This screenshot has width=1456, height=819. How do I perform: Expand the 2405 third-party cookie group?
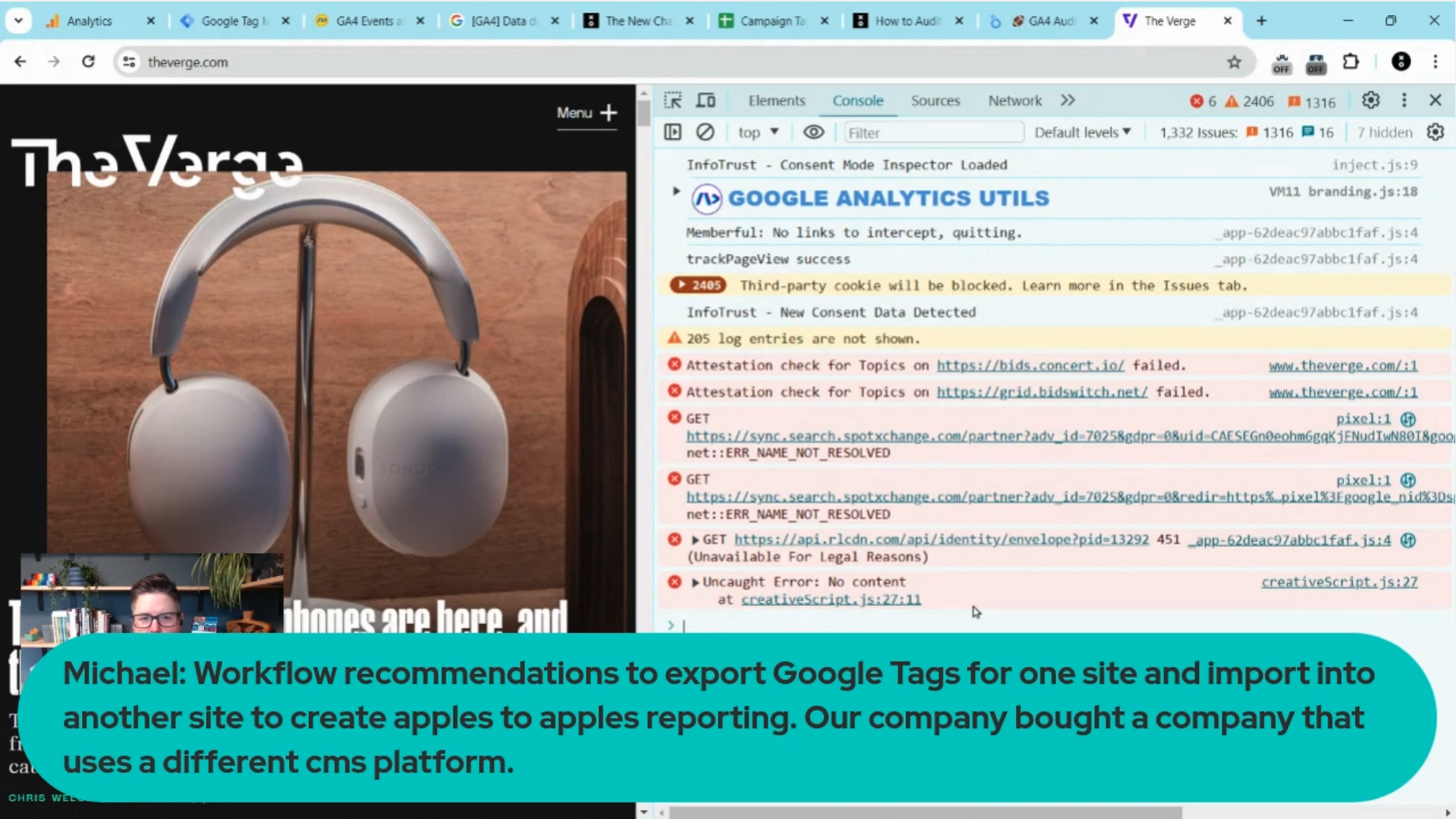tap(697, 285)
